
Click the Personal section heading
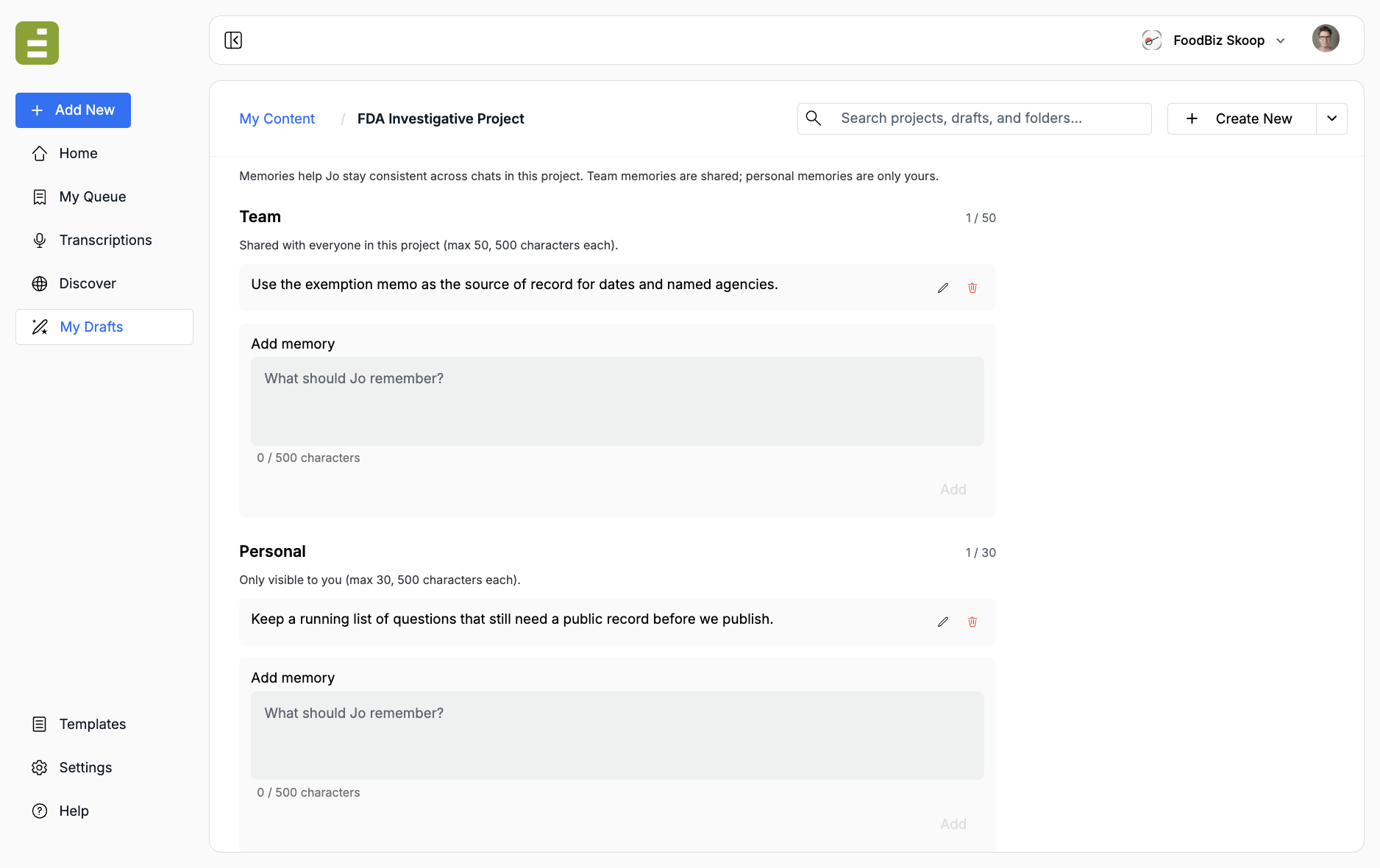pos(272,552)
